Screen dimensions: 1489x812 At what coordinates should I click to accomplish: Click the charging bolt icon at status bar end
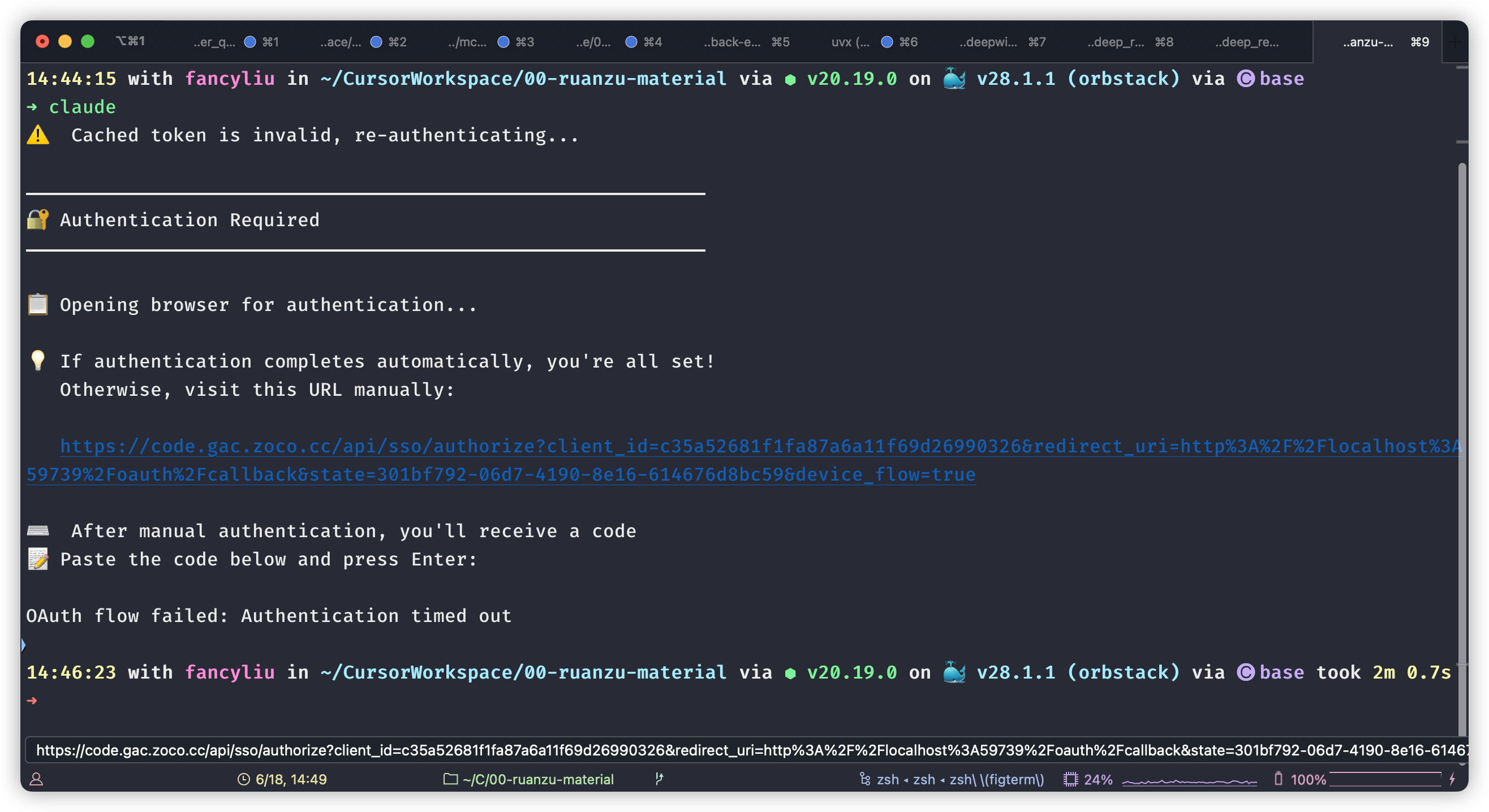tap(1452, 779)
